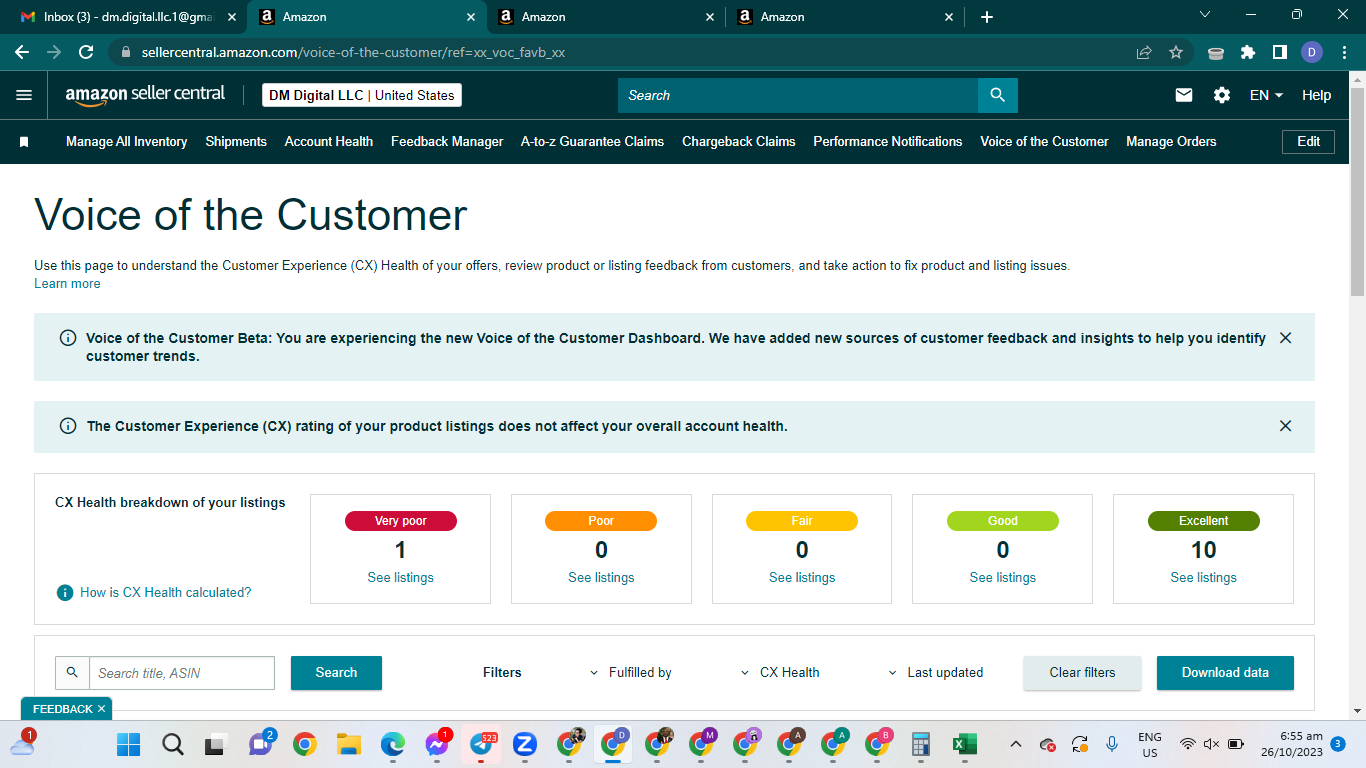Open the Seller Central messages envelope icon
This screenshot has width=1366, height=768.
click(1184, 95)
